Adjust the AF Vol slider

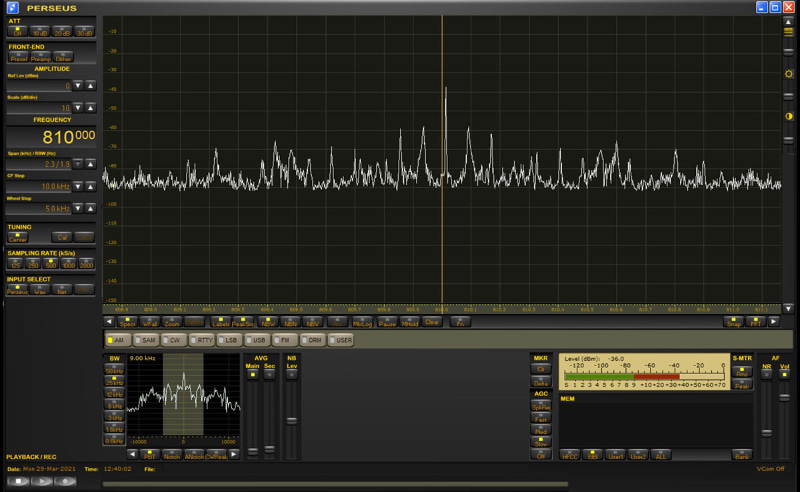click(x=784, y=397)
